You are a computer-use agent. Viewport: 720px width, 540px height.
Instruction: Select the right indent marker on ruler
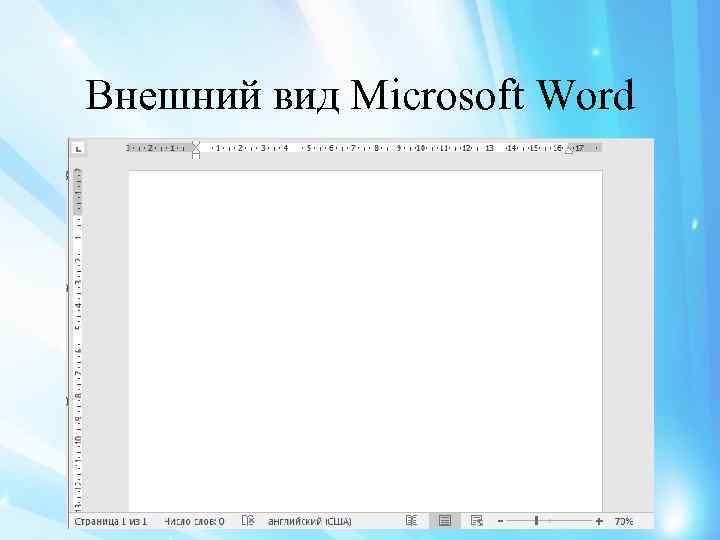pyautogui.click(x=568, y=150)
